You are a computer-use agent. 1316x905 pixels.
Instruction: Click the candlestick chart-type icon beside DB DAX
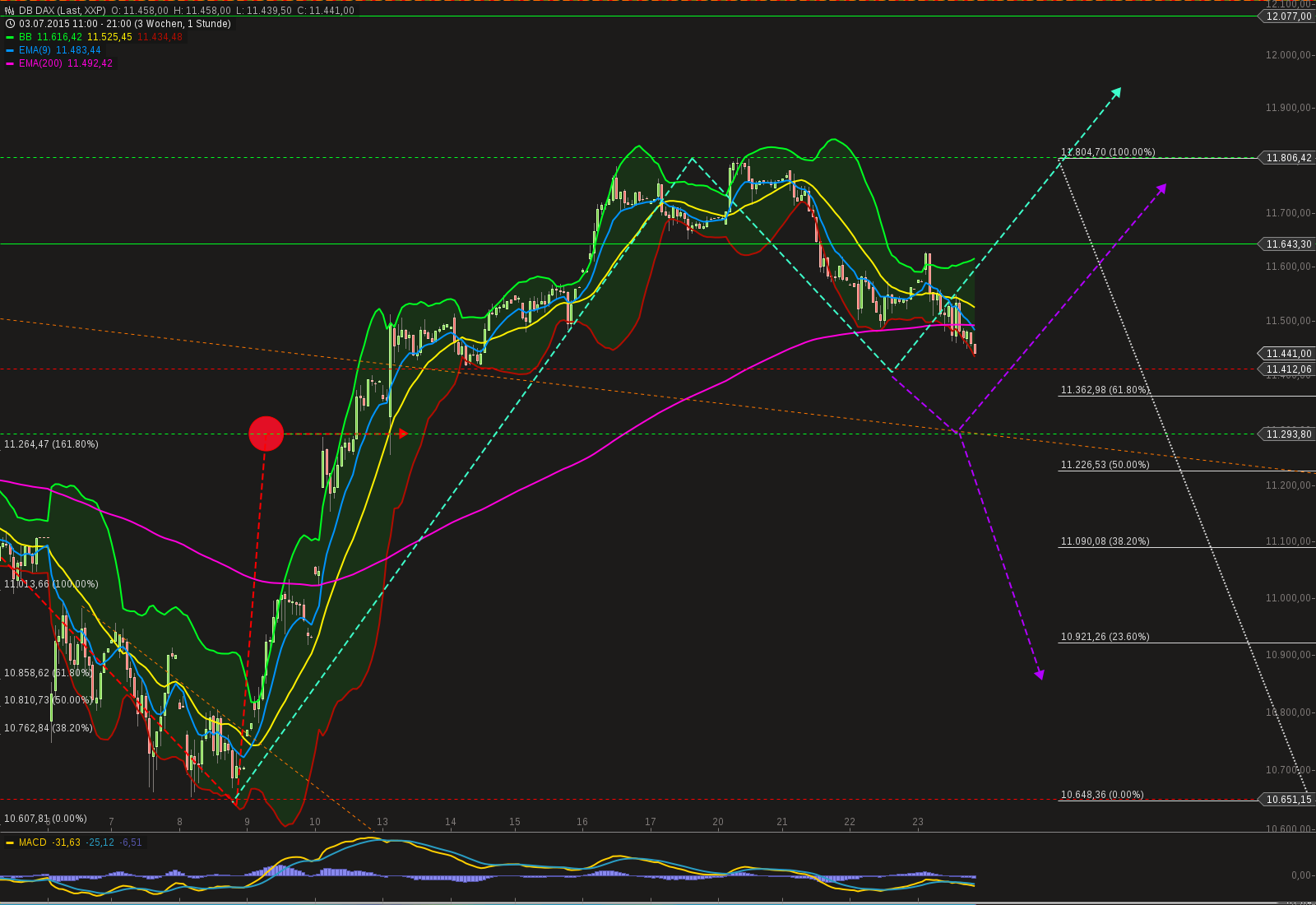[10, 11]
